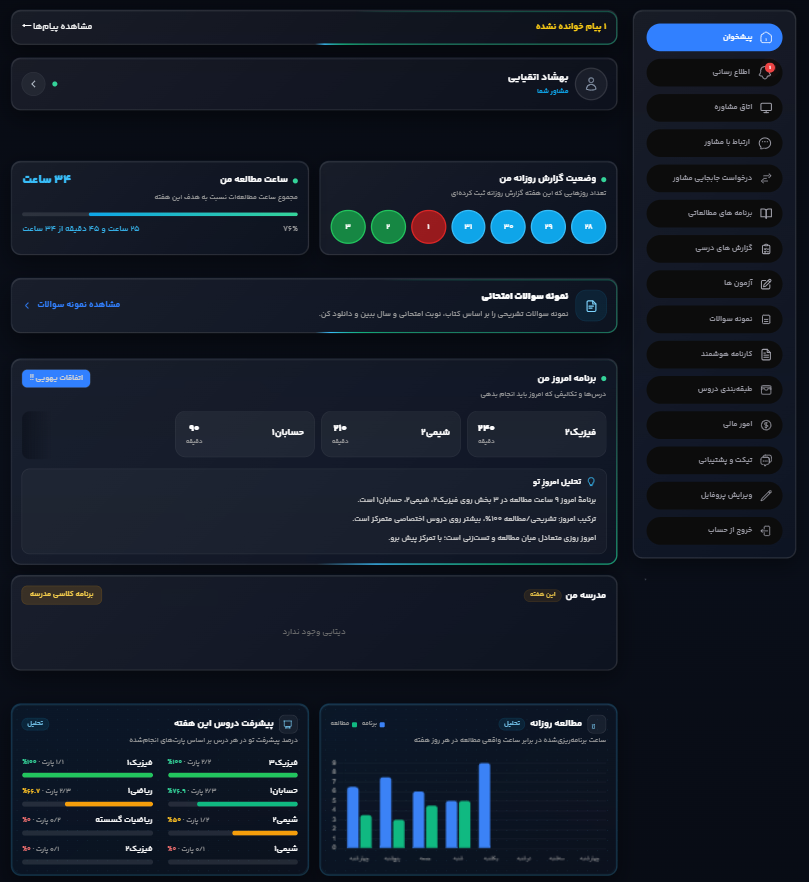809x882 pixels.
Task: Expand the advisor card with the chevron arrow
Action: (33, 84)
